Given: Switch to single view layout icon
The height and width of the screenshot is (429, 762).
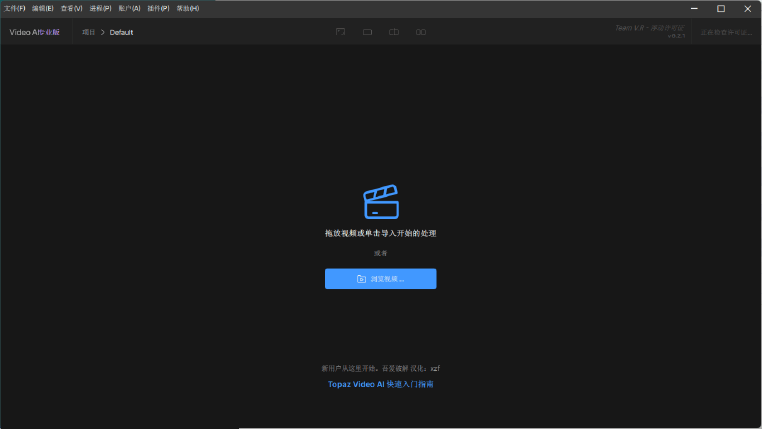Looking at the screenshot, I should (367, 32).
